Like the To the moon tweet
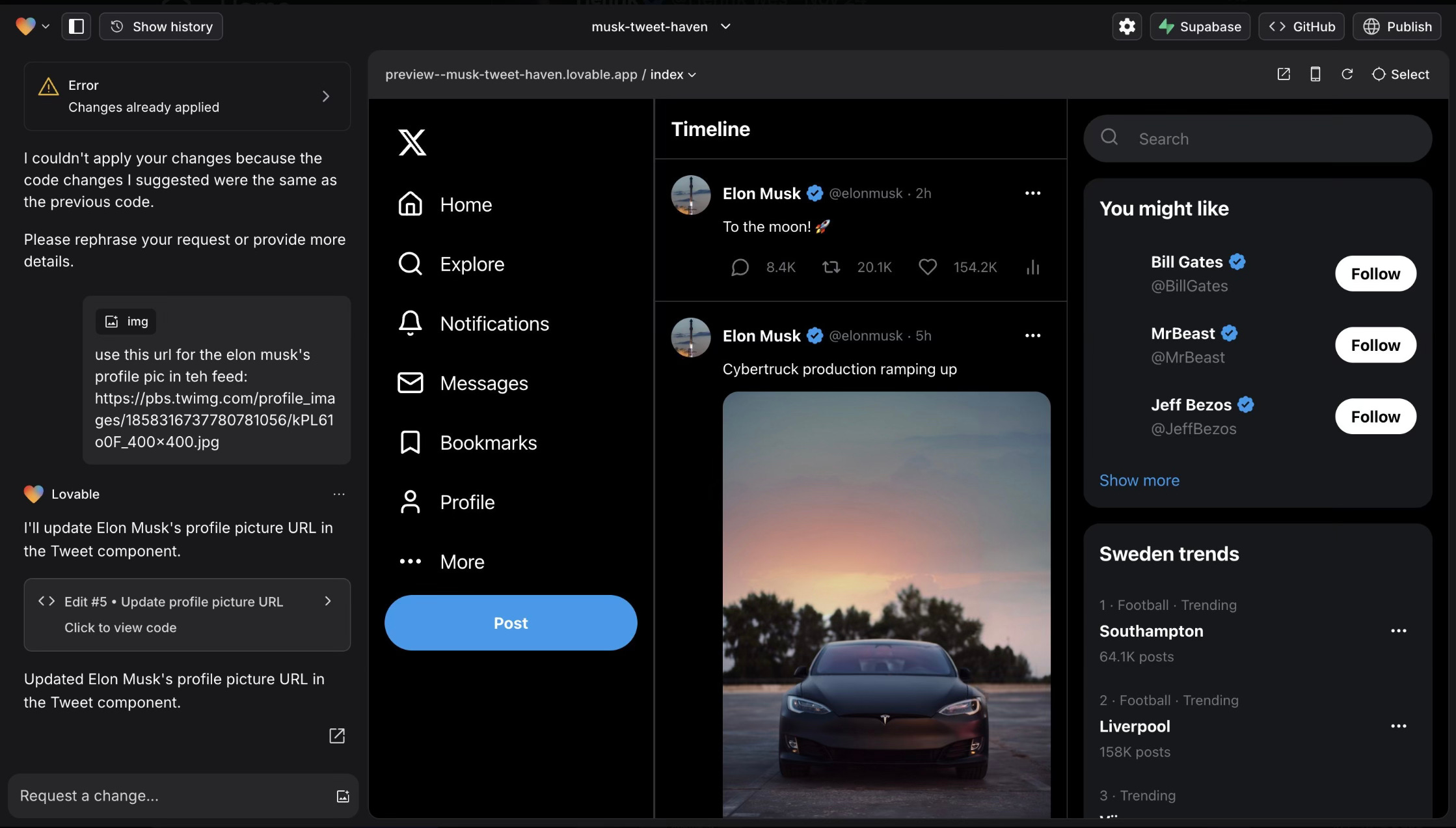1456x828 pixels. point(928,267)
